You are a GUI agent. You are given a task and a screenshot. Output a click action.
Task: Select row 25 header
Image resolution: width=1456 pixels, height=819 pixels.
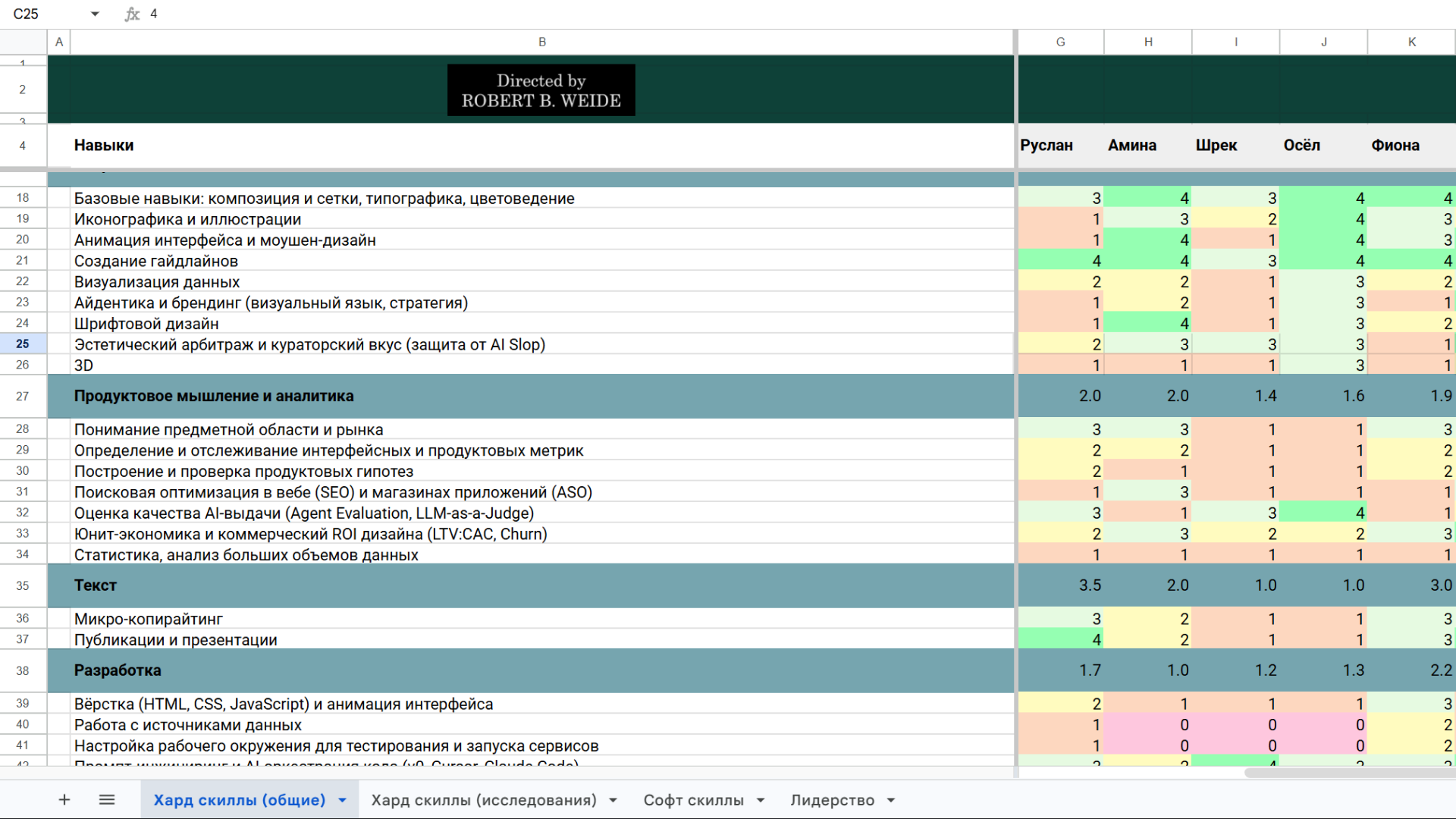(x=23, y=344)
